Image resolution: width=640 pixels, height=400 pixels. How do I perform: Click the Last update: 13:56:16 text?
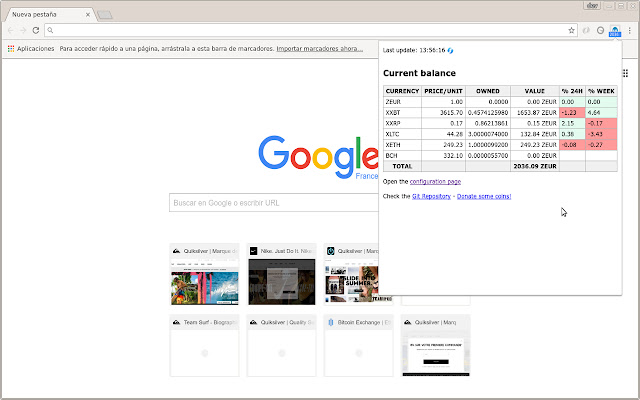pos(414,50)
